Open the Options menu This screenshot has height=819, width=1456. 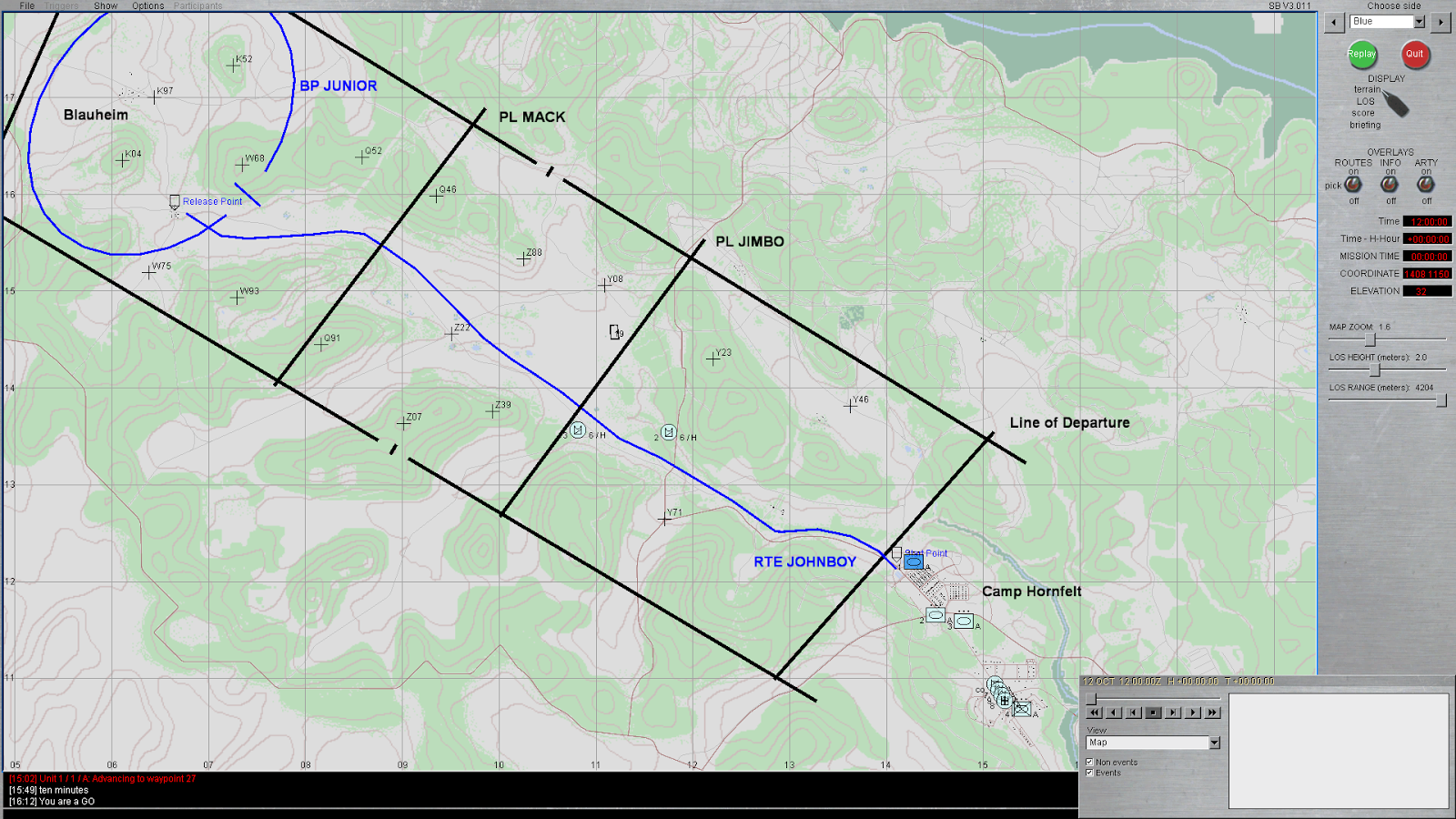[x=148, y=5]
